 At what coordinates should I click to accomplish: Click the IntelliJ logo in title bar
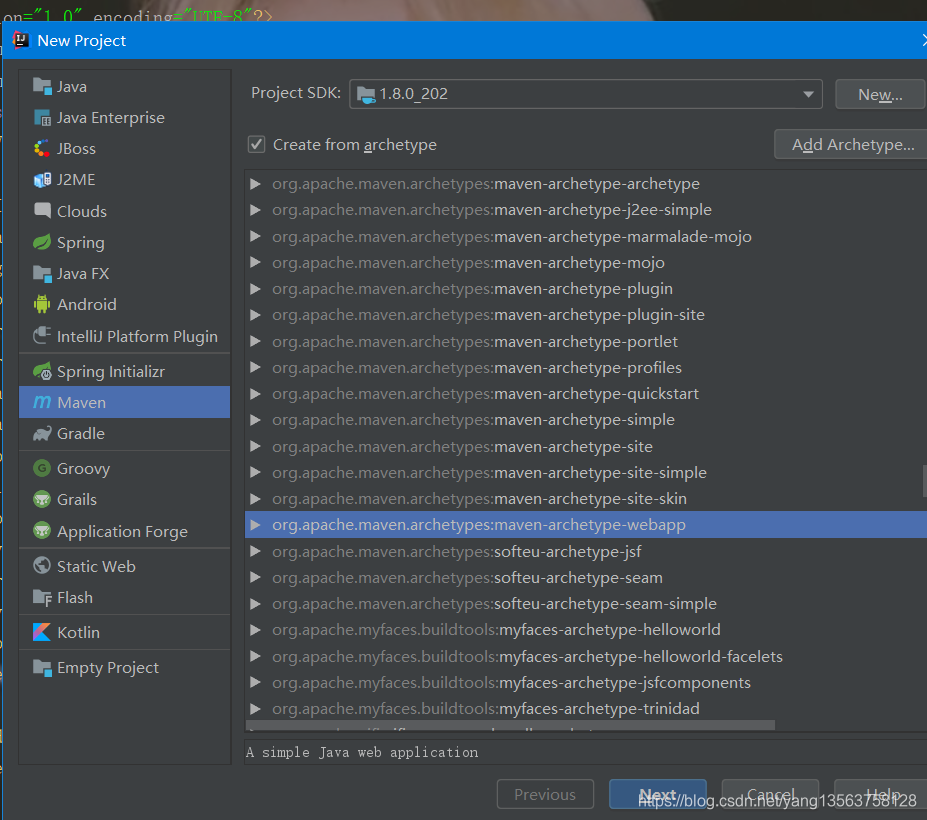click(21, 40)
